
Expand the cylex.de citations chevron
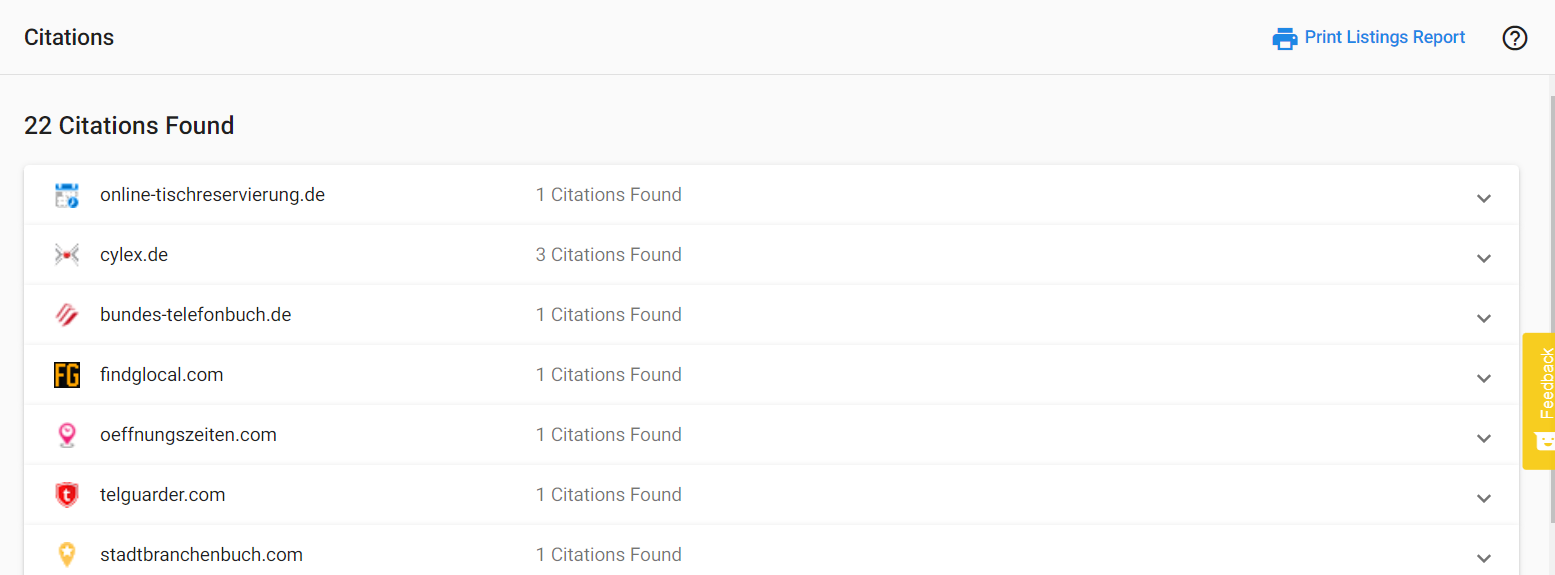1484,257
